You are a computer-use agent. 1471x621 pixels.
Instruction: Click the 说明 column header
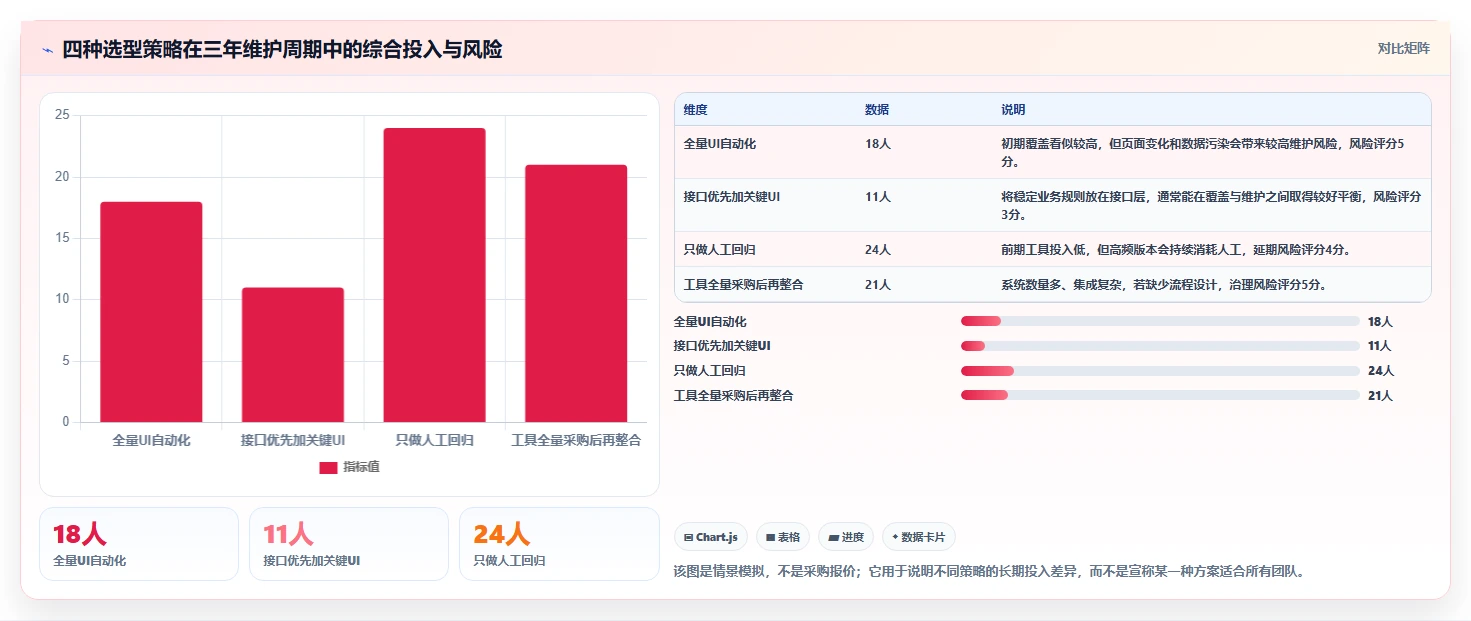(1013, 110)
